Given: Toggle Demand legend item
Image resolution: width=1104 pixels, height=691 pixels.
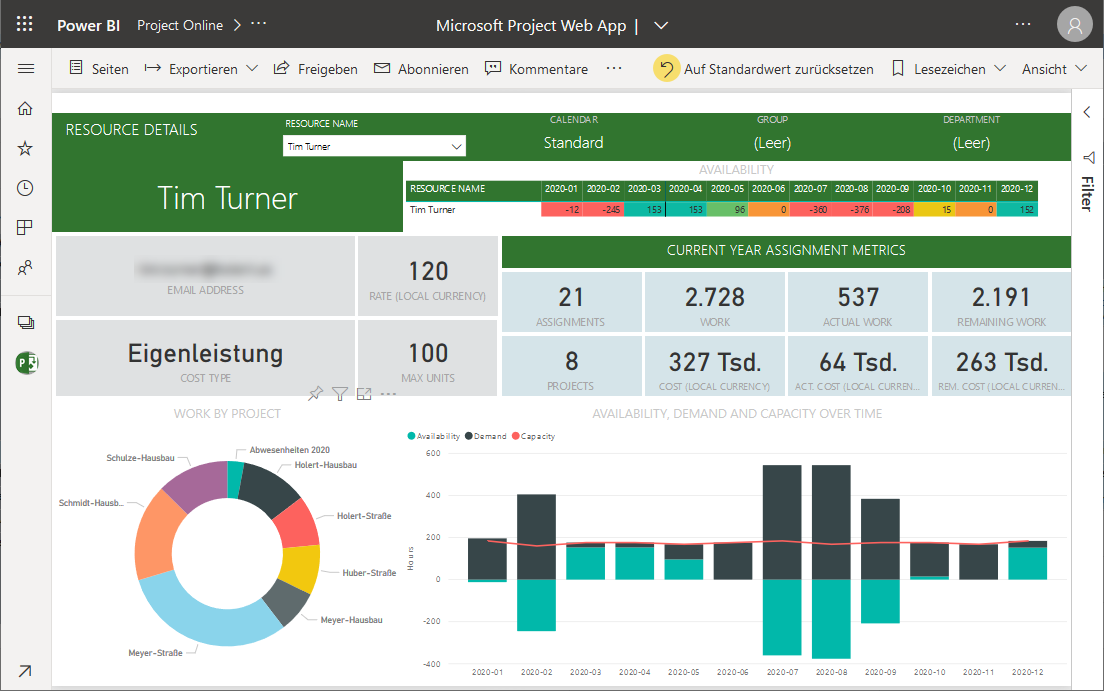Looking at the screenshot, I should click(x=486, y=436).
